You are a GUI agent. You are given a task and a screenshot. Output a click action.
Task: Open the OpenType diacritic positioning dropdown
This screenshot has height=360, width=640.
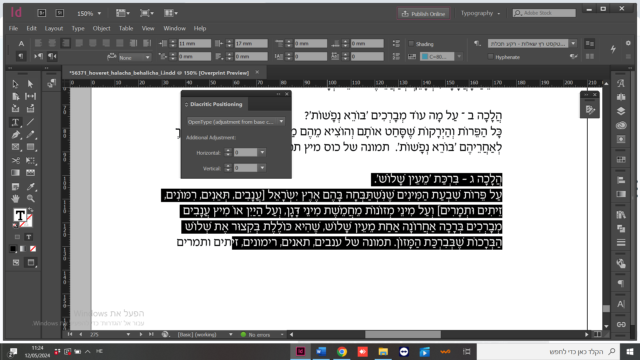(236, 122)
